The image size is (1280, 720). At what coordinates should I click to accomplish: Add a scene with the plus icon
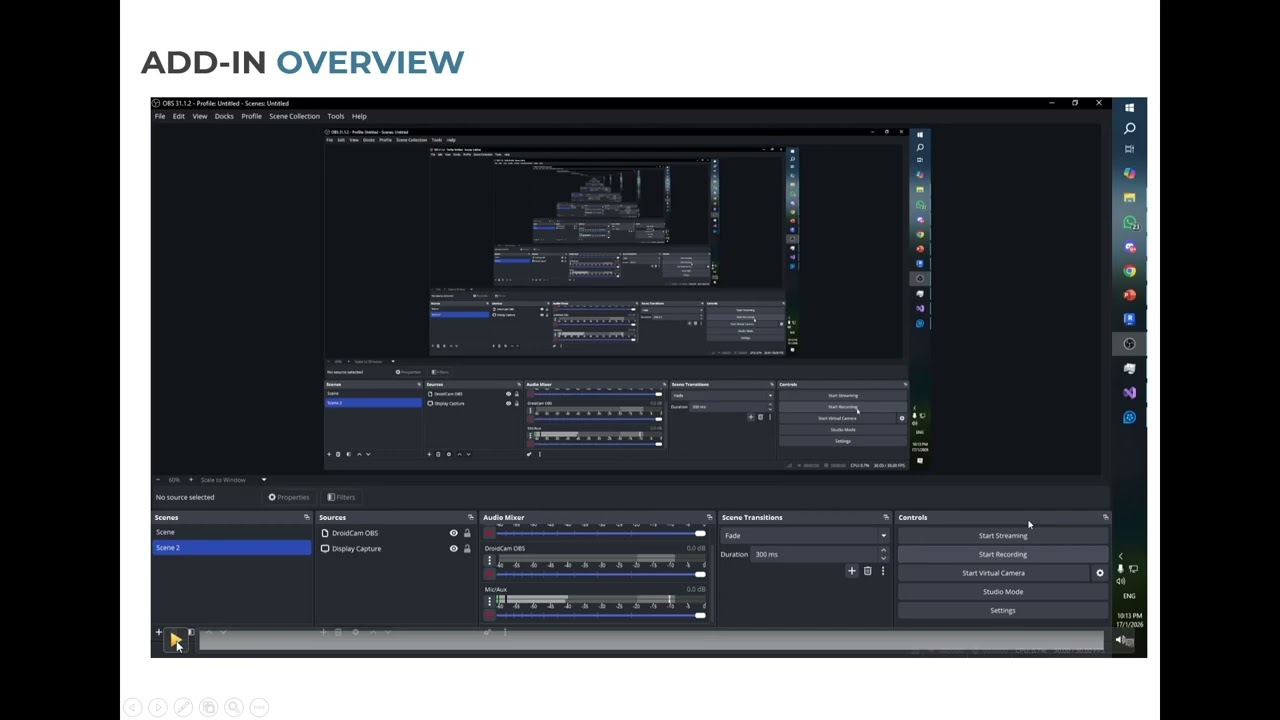(x=158, y=632)
